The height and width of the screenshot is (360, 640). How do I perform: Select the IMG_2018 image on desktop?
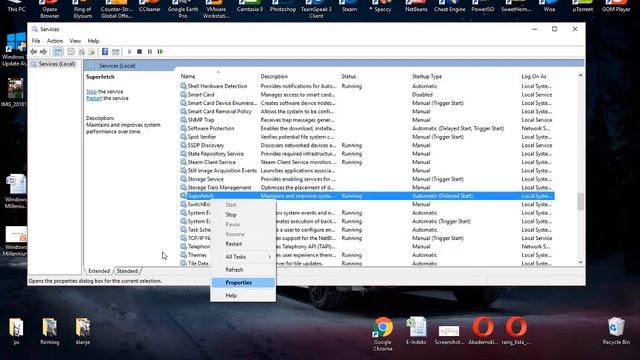(x=15, y=92)
